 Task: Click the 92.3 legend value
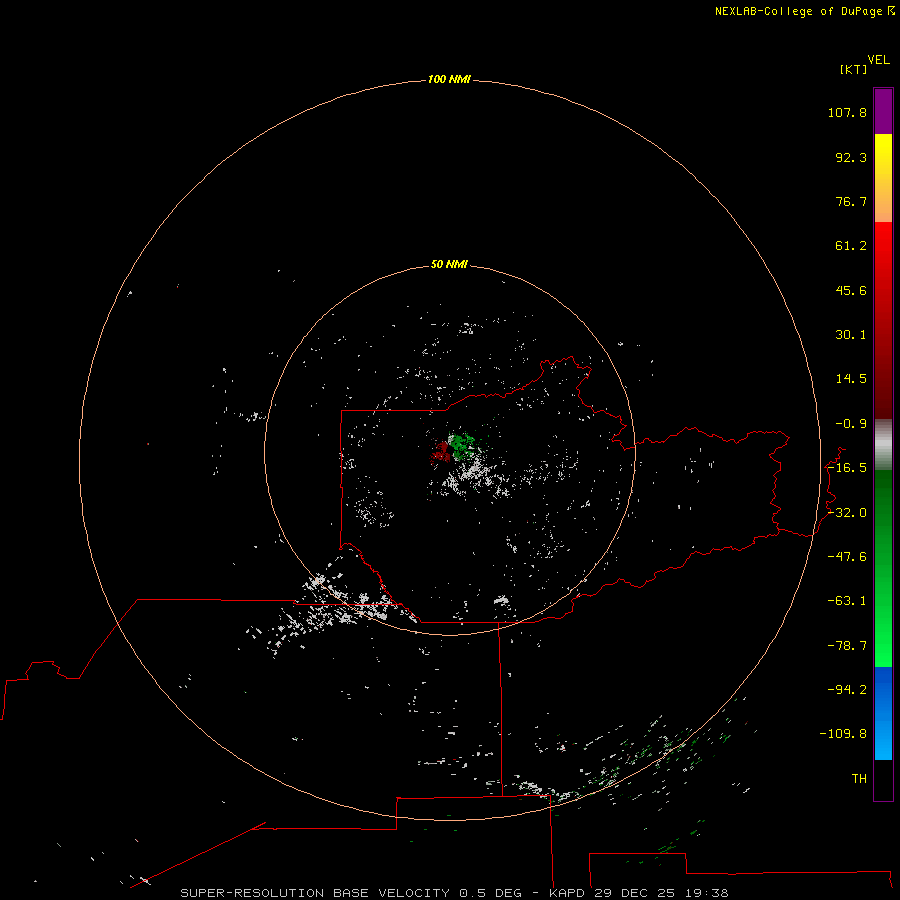click(x=851, y=157)
